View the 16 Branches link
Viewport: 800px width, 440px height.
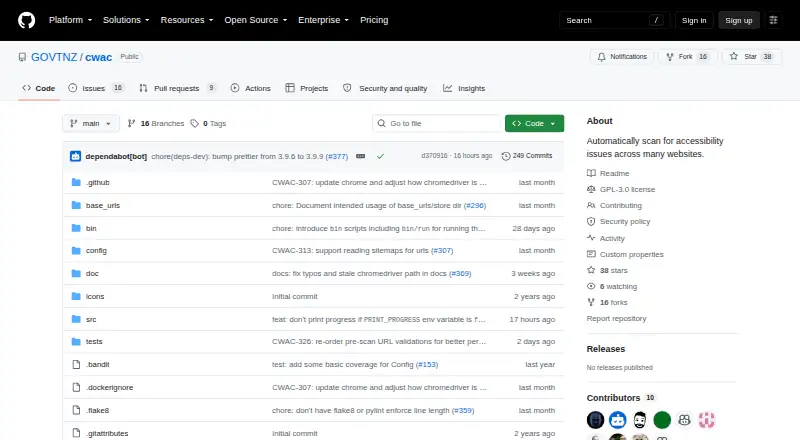coord(156,124)
